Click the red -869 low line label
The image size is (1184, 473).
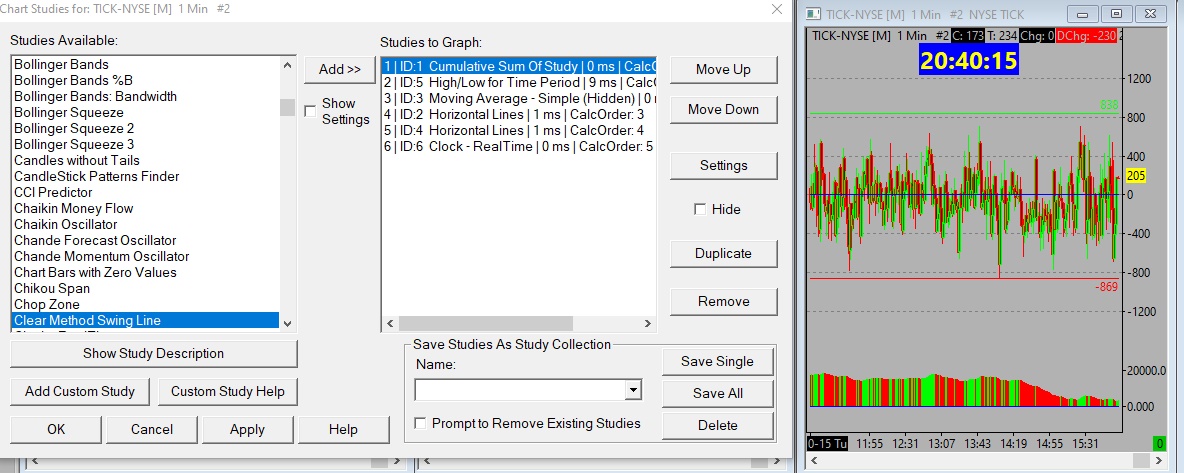pyautogui.click(x=1106, y=287)
